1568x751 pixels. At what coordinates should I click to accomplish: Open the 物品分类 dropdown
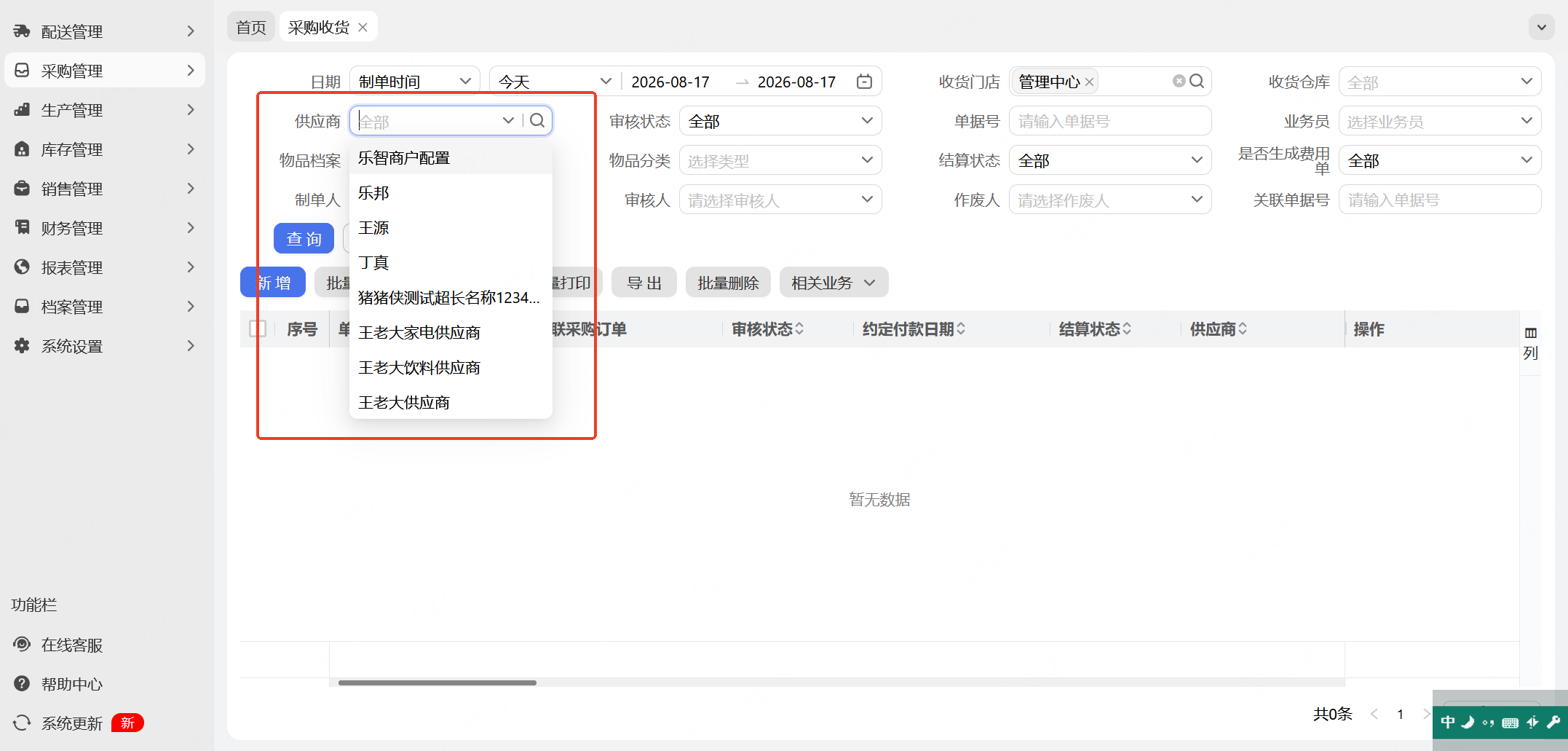click(780, 160)
